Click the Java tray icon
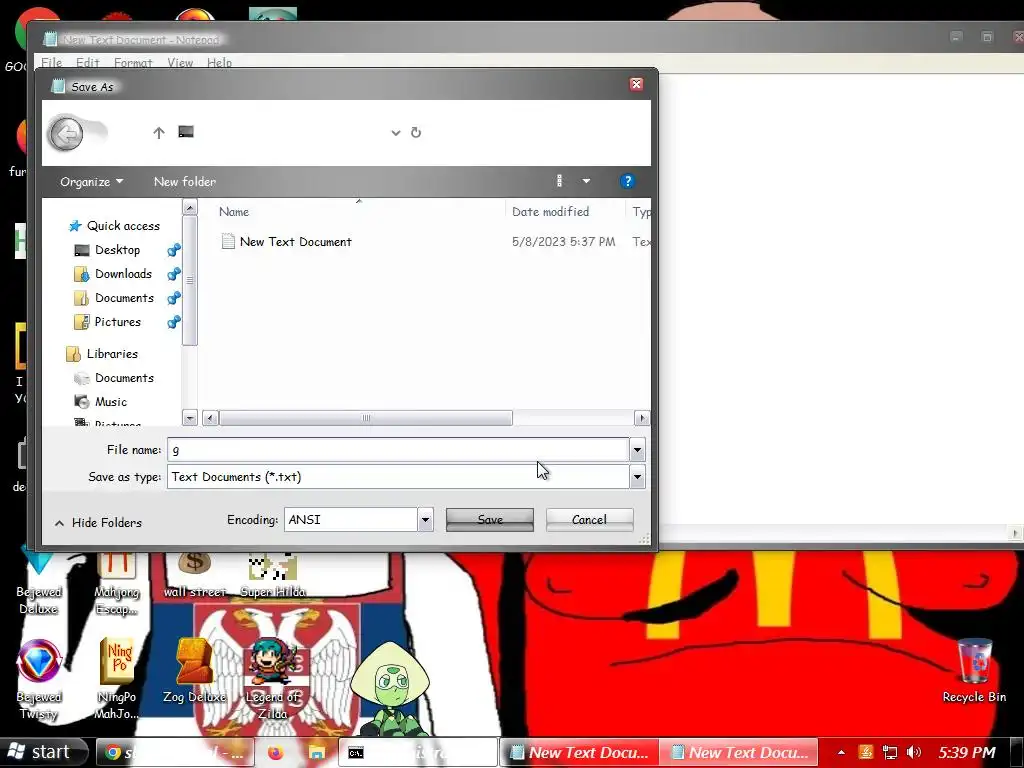This screenshot has width=1024, height=768. tap(865, 752)
